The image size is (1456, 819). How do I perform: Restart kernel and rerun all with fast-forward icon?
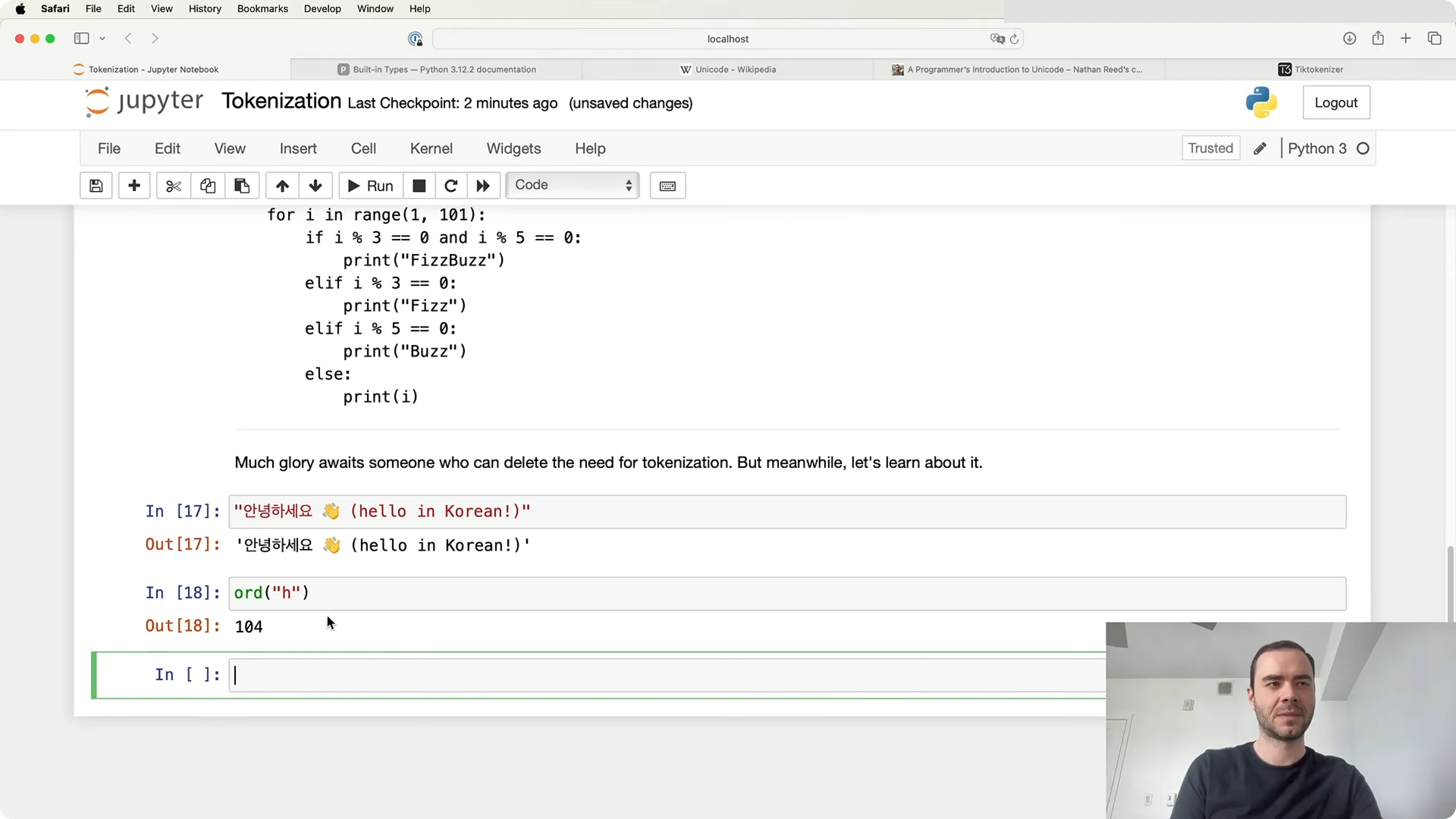[x=483, y=185]
